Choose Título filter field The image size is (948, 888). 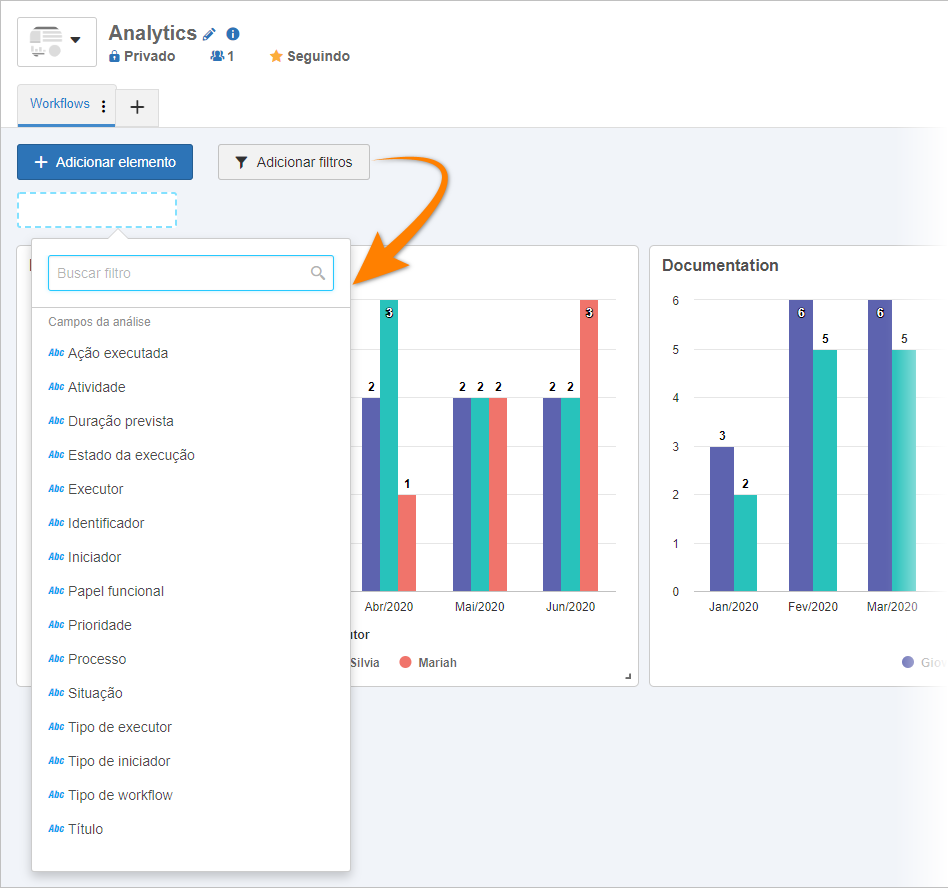190,829
